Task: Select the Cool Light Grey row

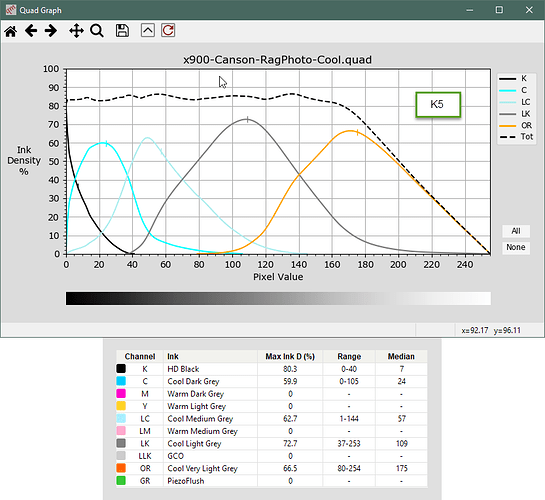Action: pos(271,444)
